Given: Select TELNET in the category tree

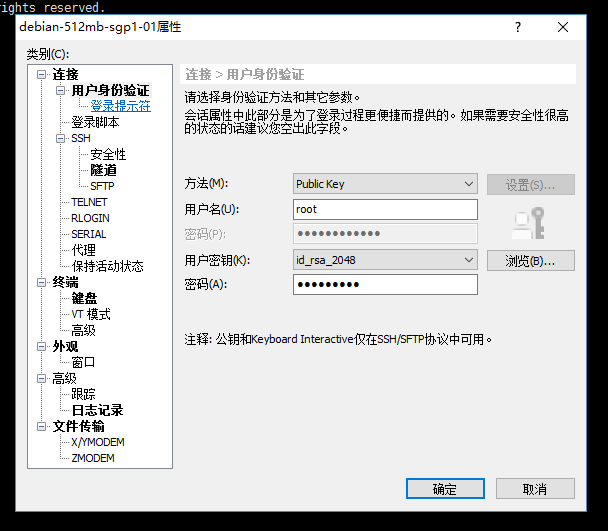Looking at the screenshot, I should pos(89,202).
